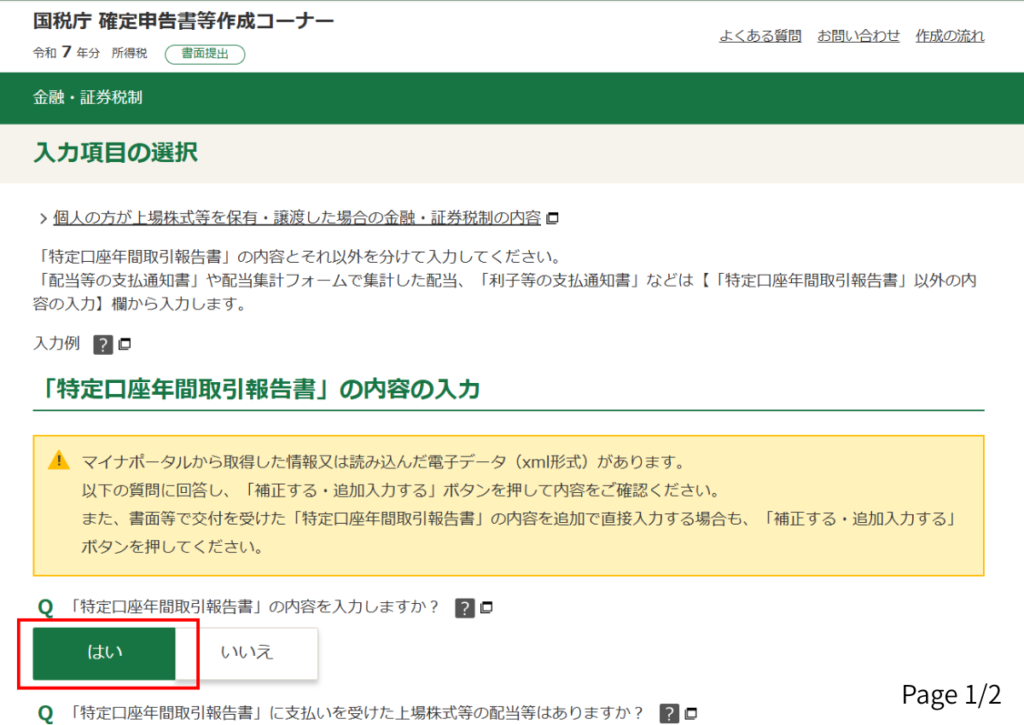Viewport: 1024px width, 725px height.
Task: Open help icon for 内容を入力しますか question
Action: [x=464, y=607]
